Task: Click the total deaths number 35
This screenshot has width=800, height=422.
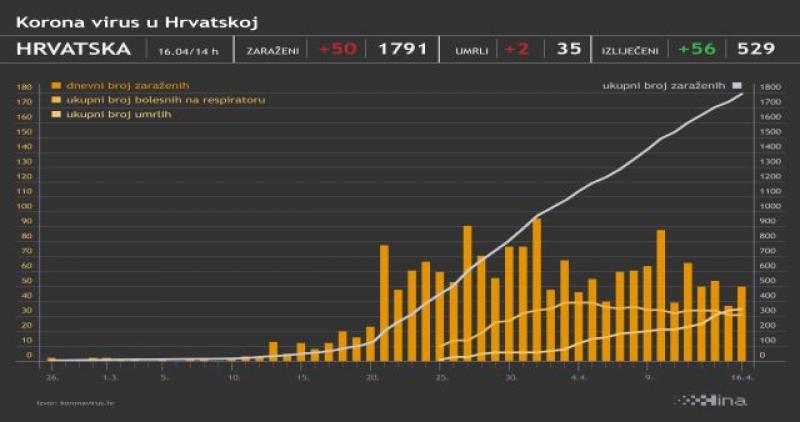Action: pos(568,49)
